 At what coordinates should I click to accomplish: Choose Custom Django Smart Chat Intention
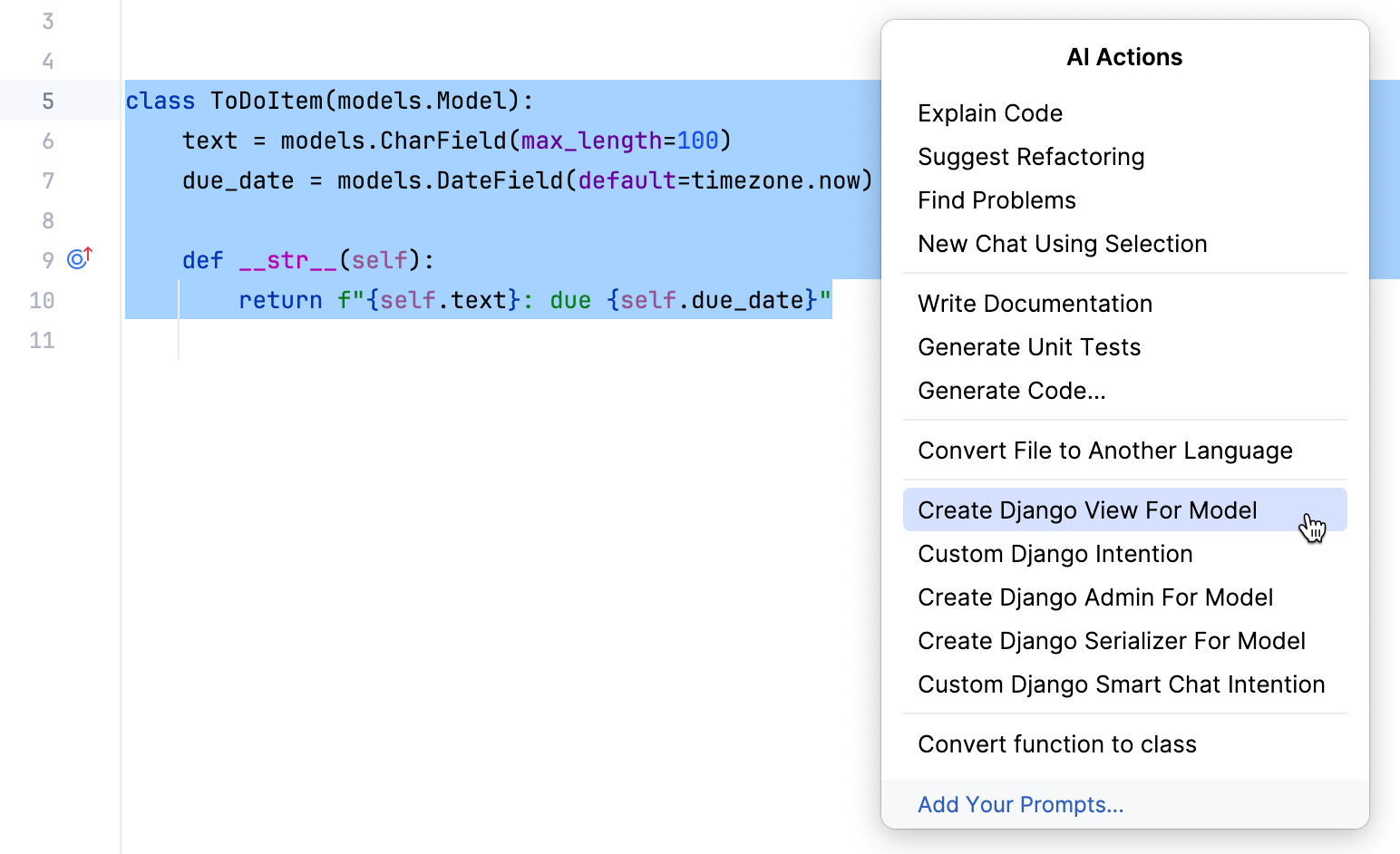pyautogui.click(x=1122, y=684)
